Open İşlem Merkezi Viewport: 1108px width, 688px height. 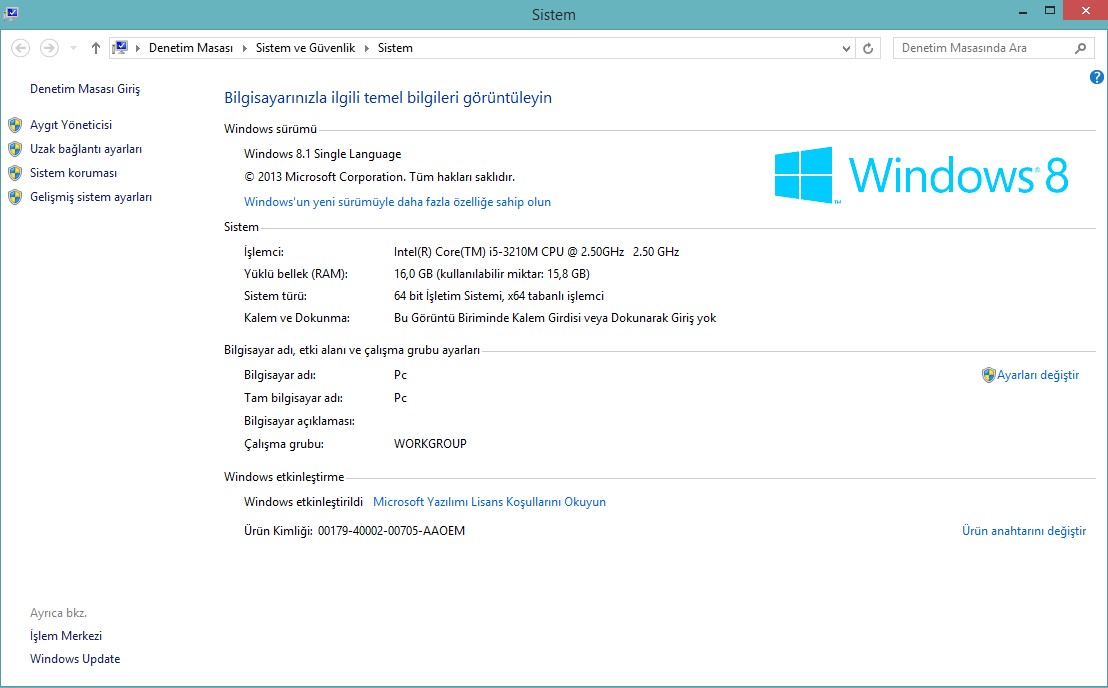click(66, 636)
